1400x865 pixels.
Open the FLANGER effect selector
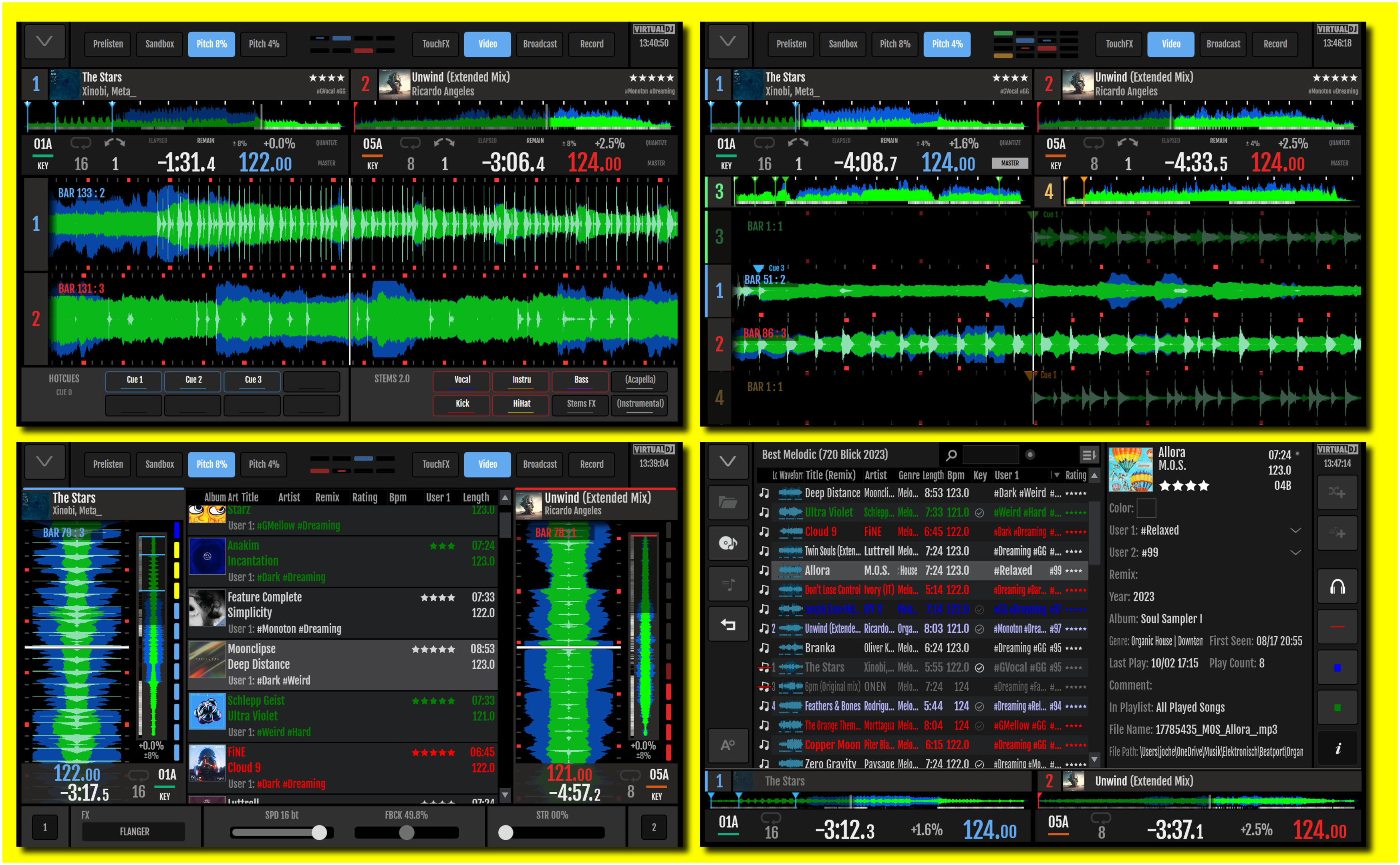(x=134, y=831)
